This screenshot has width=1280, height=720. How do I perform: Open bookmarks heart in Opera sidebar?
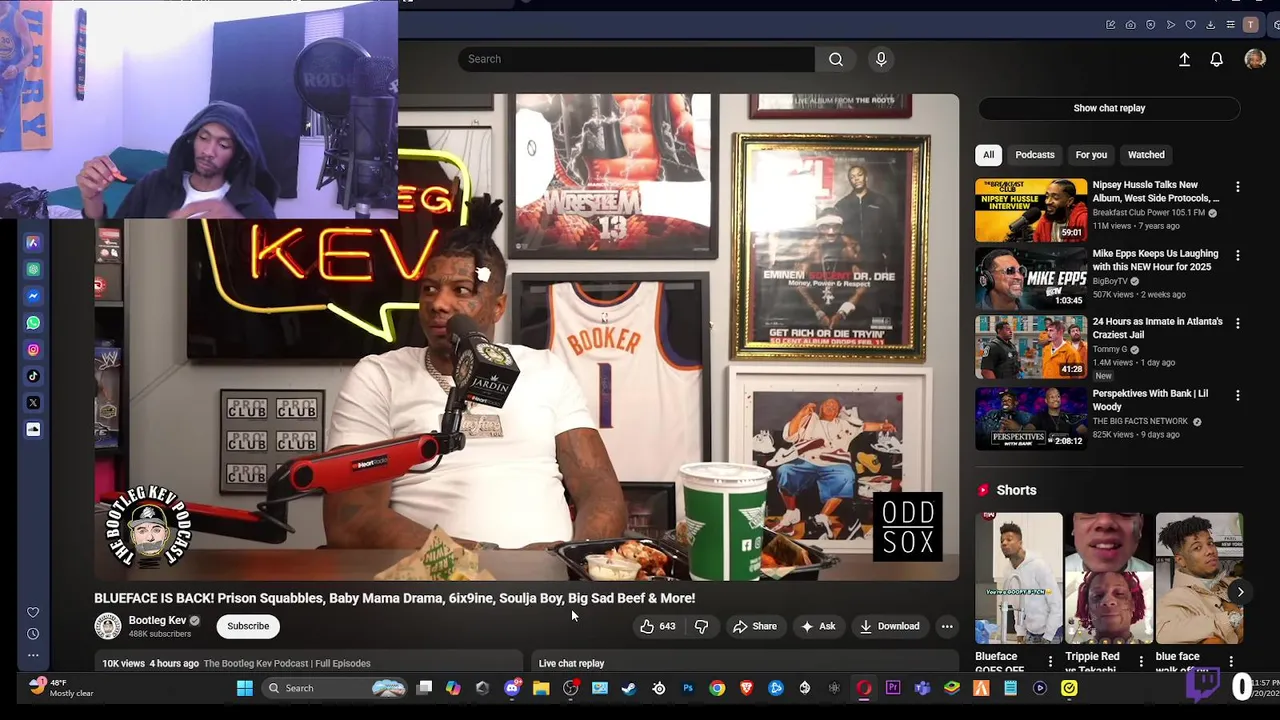pos(33,612)
